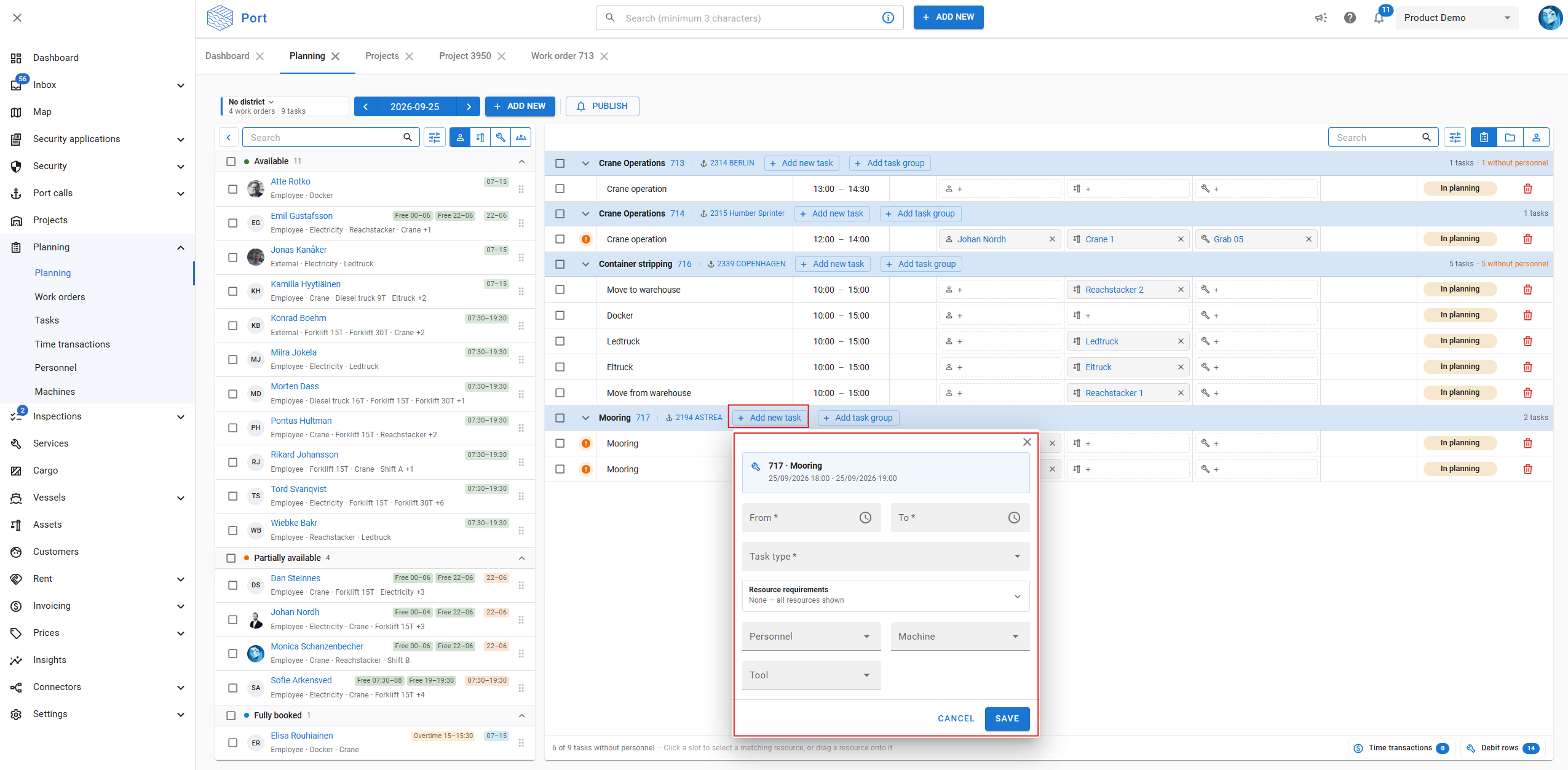The width and height of the screenshot is (1568, 770).
Task: Select the Ledtruck task checkbox
Action: 560,341
